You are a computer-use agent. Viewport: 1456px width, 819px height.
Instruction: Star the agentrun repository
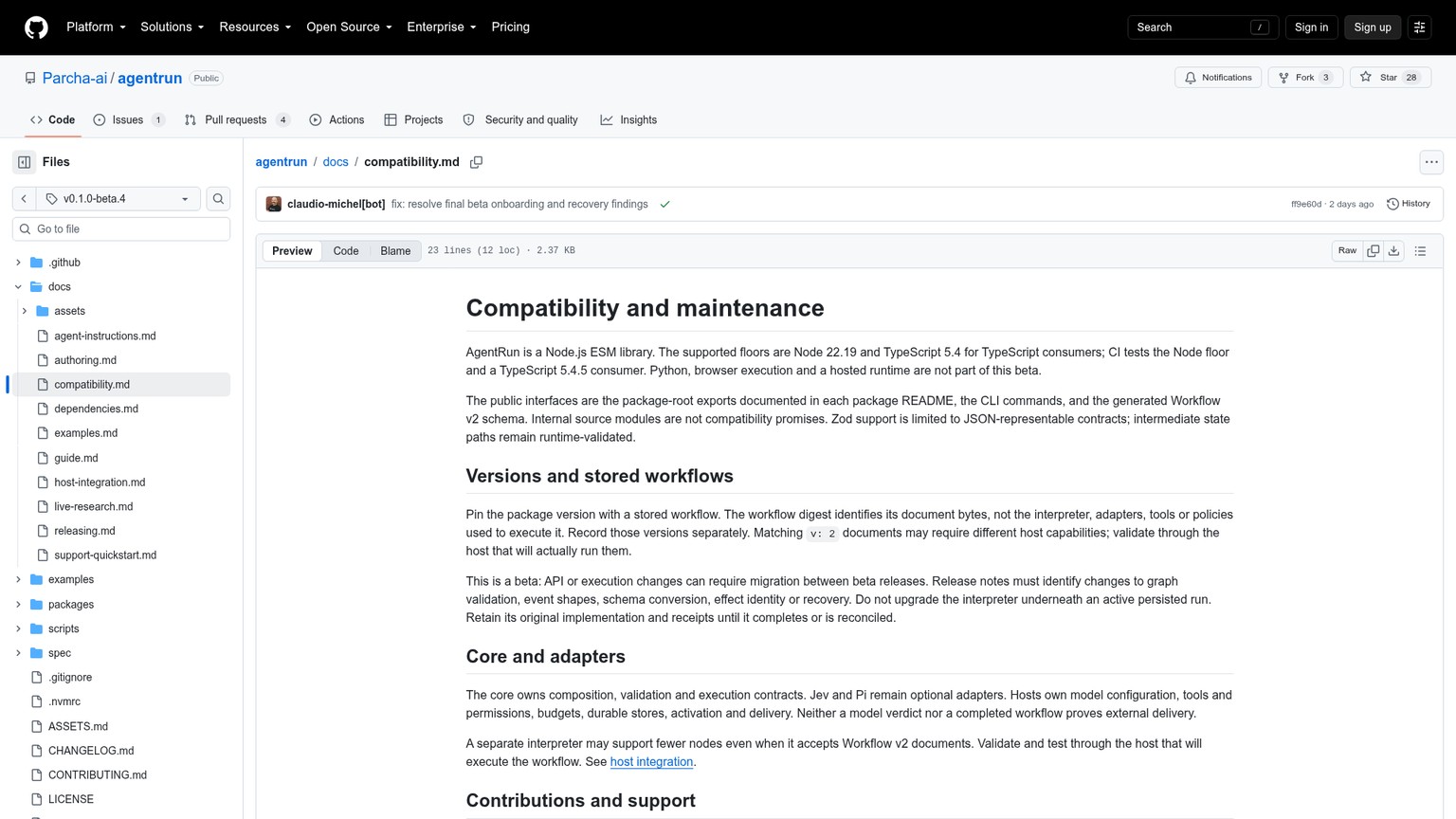click(x=1390, y=78)
